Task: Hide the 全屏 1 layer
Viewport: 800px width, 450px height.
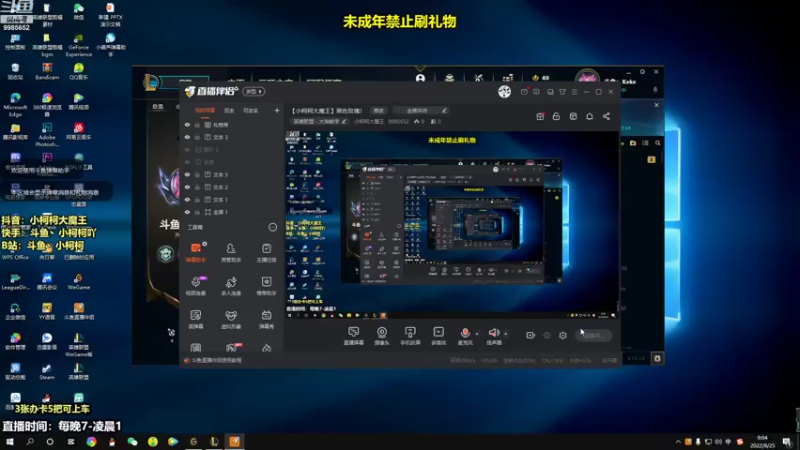Action: 187,212
